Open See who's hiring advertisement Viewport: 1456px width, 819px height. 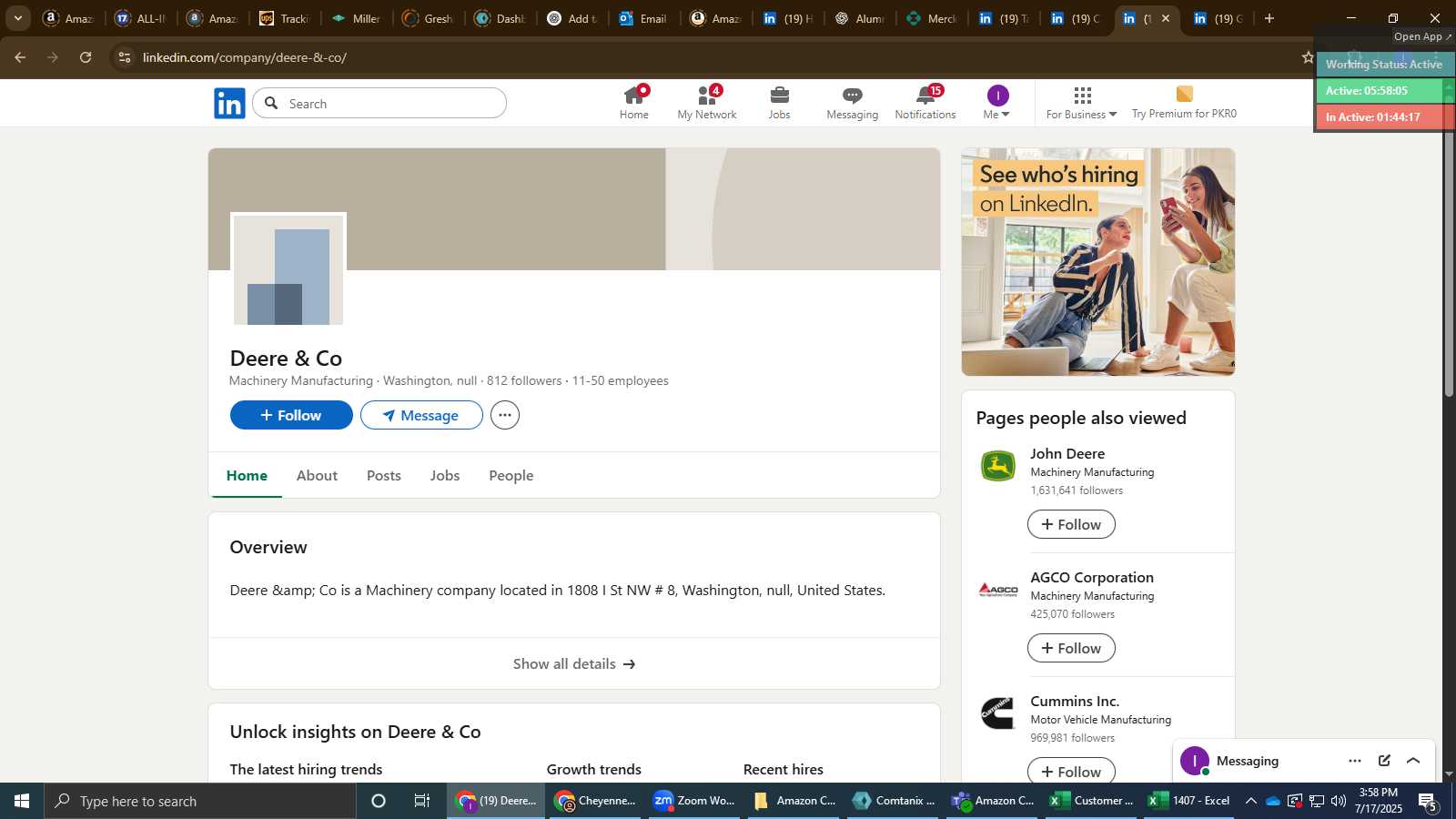(1098, 262)
